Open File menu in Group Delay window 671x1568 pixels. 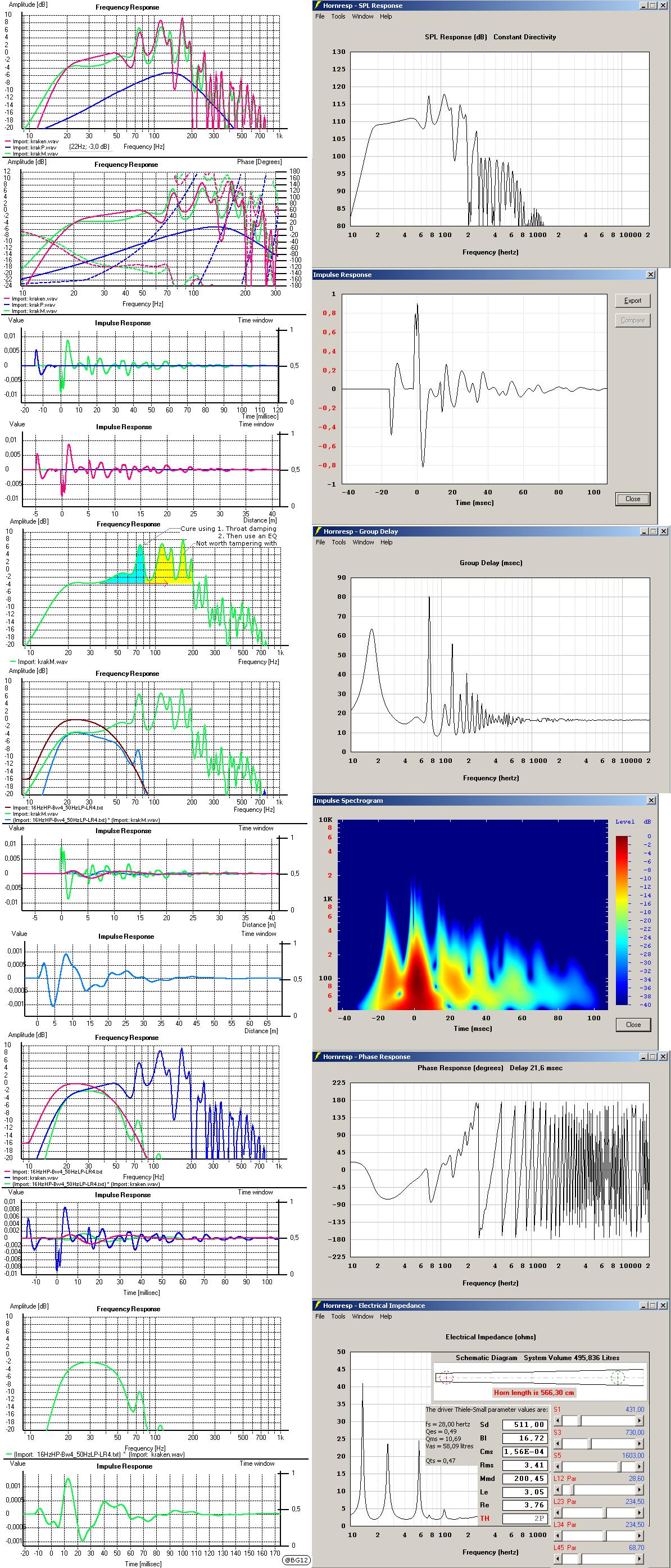[x=320, y=542]
